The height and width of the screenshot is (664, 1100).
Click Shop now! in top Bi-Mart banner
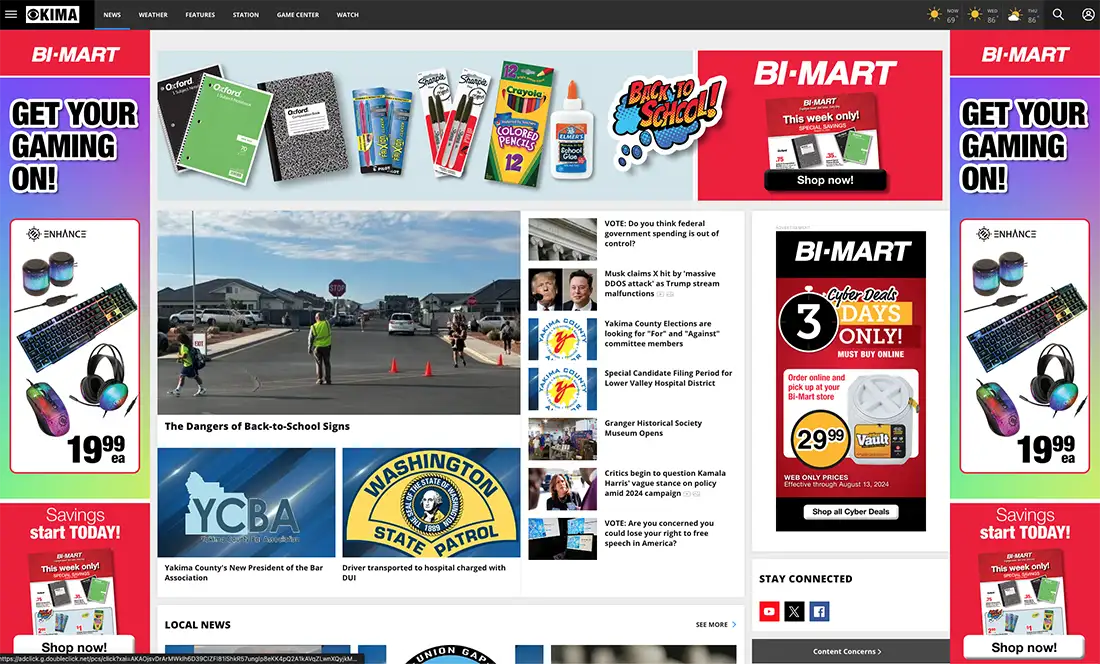click(x=825, y=180)
